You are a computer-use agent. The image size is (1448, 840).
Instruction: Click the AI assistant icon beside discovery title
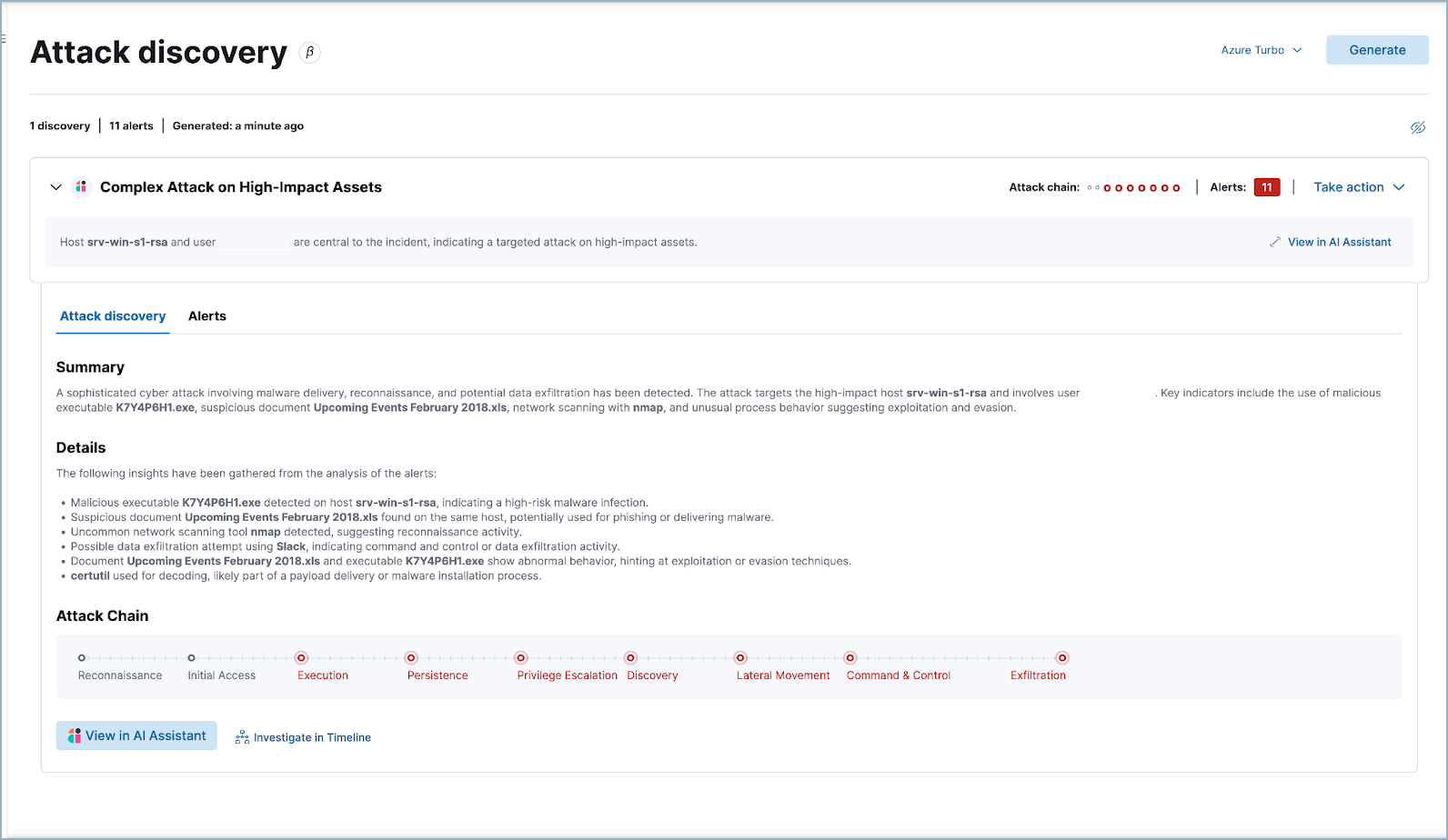pos(82,187)
